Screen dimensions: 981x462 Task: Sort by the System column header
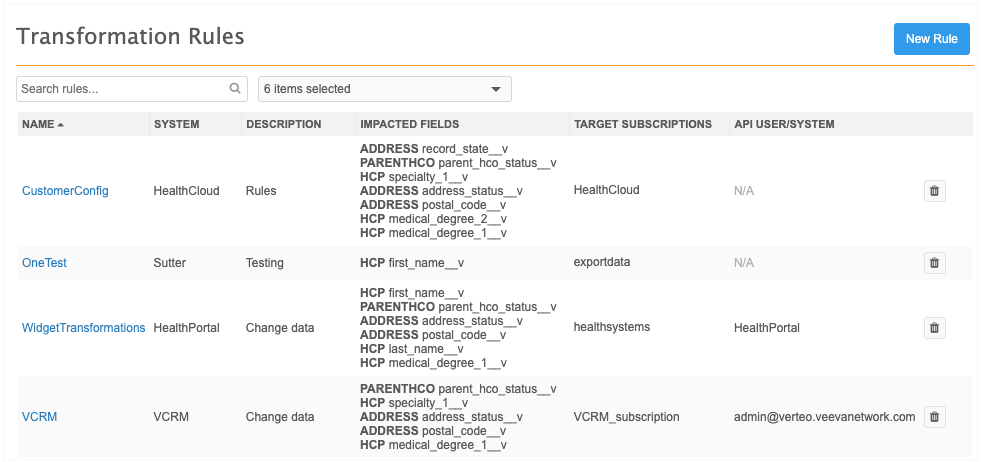(176, 124)
